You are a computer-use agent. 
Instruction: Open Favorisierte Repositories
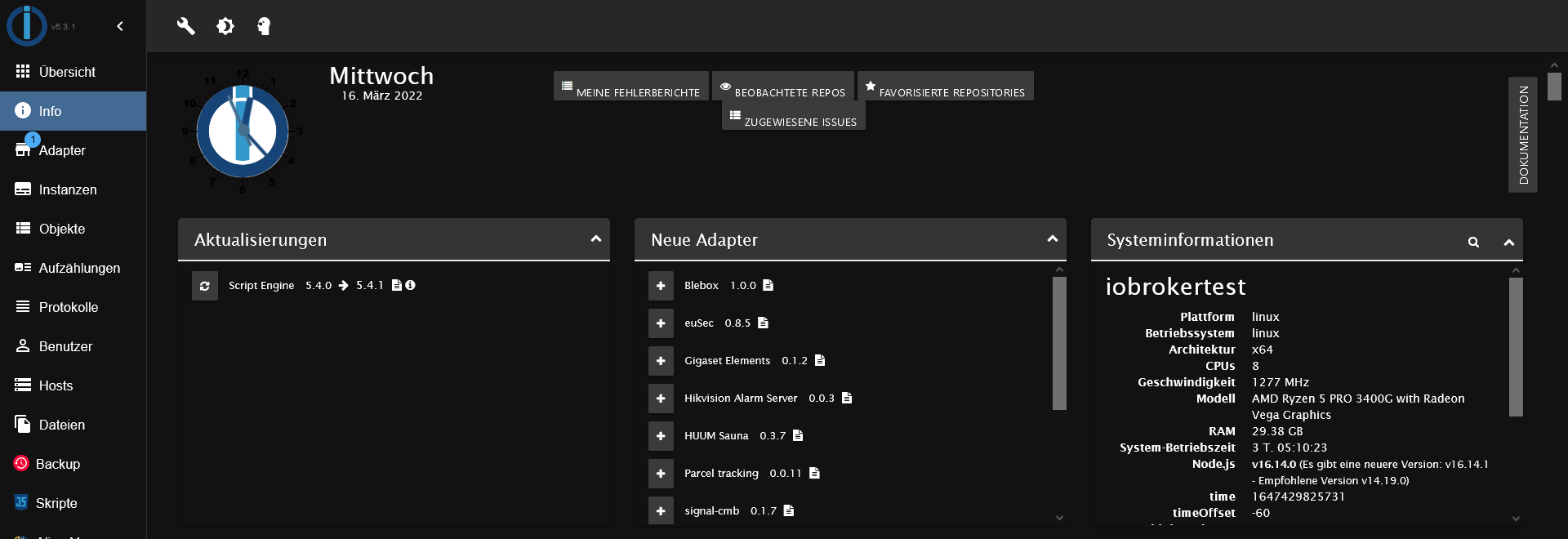pos(945,87)
